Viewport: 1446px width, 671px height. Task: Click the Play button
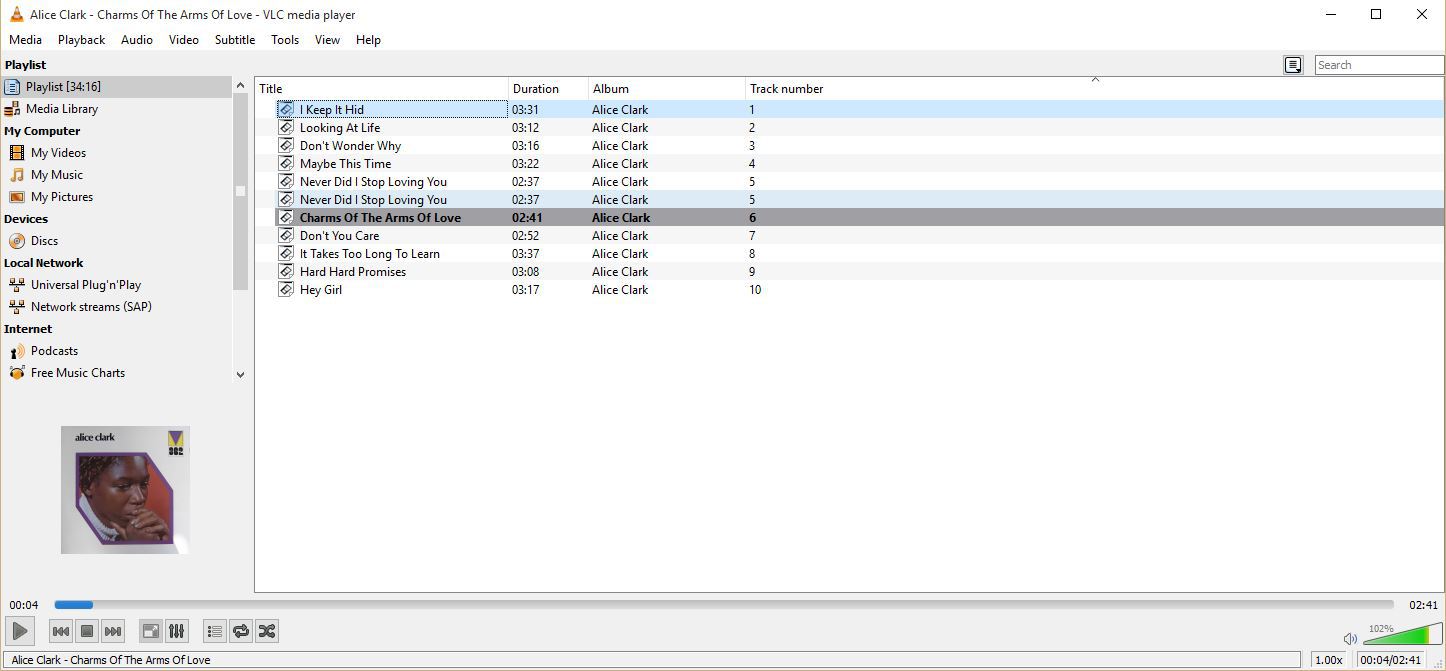(x=19, y=631)
